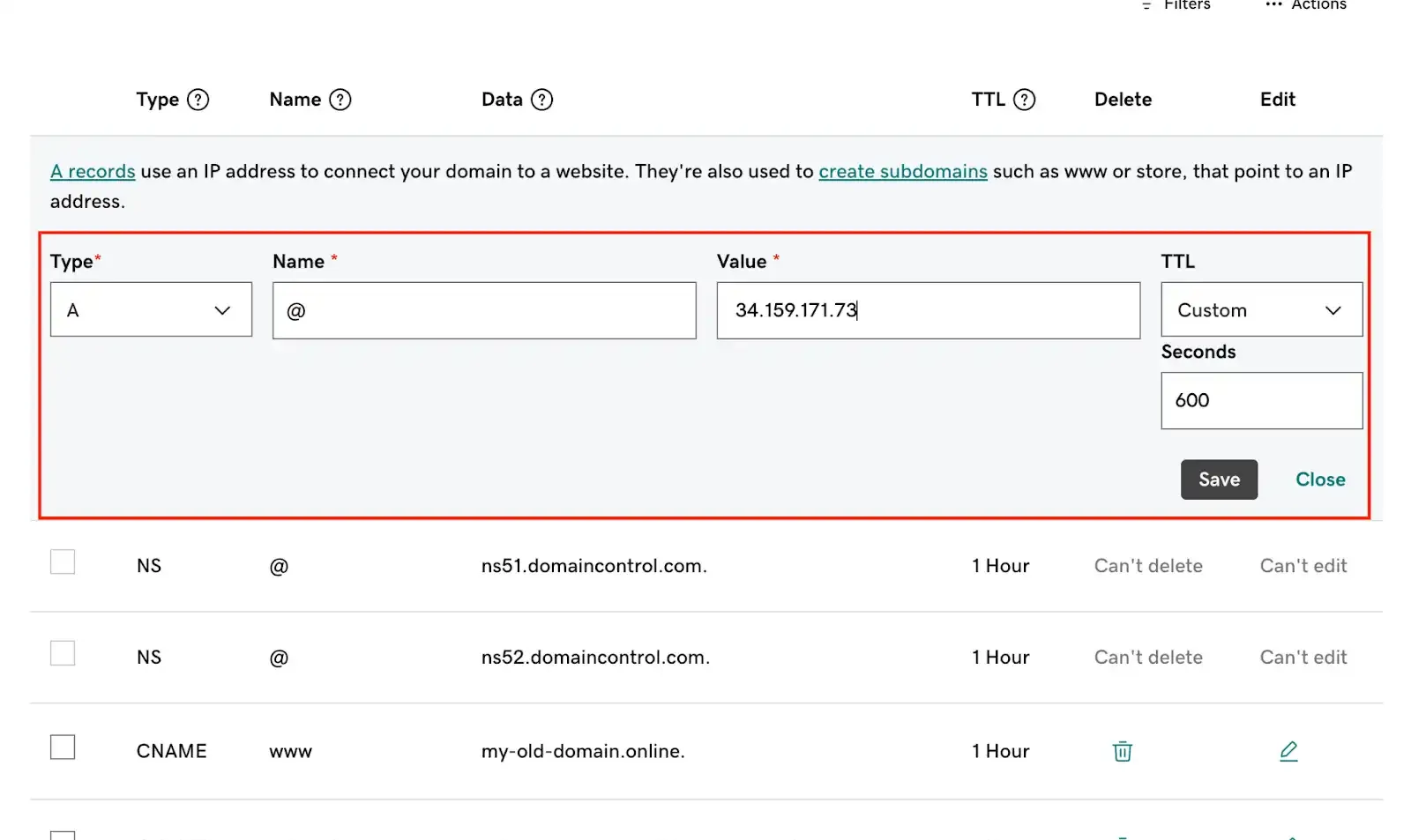Click the help icon next to Type header
Image resolution: width=1411 pixels, height=840 pixels.
tap(198, 100)
